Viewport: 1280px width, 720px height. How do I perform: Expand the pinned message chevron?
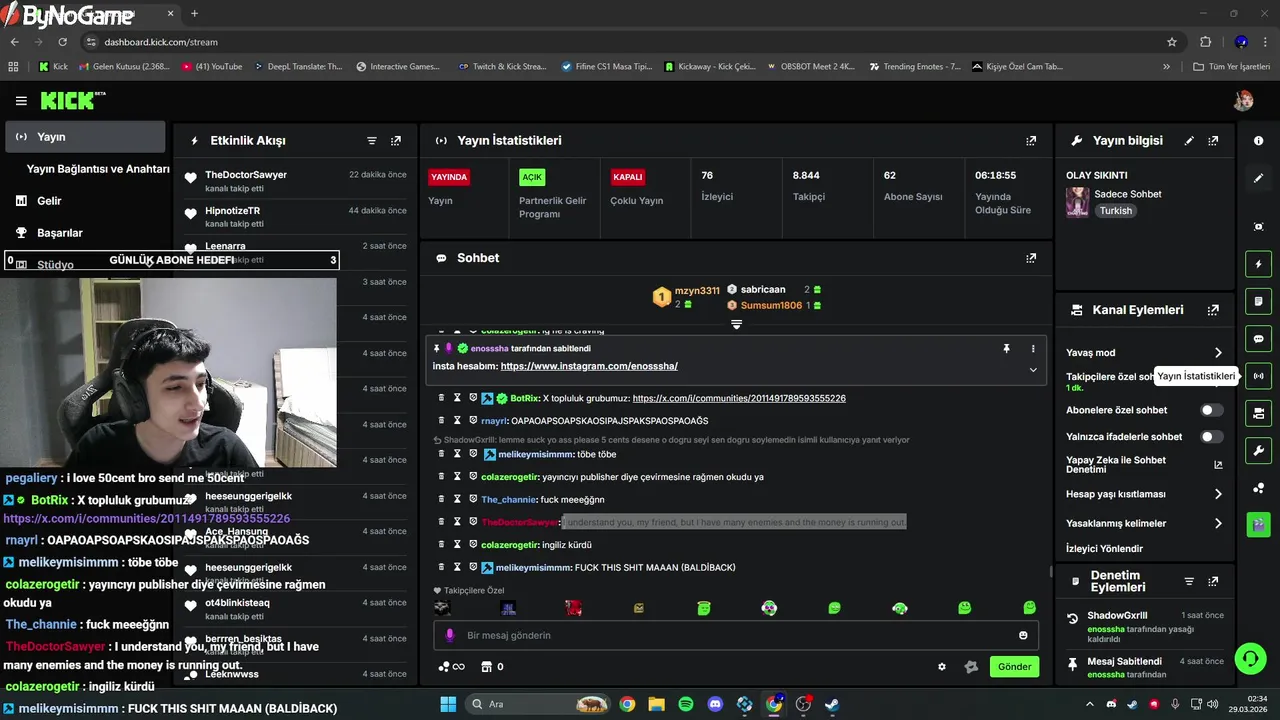point(1033,370)
